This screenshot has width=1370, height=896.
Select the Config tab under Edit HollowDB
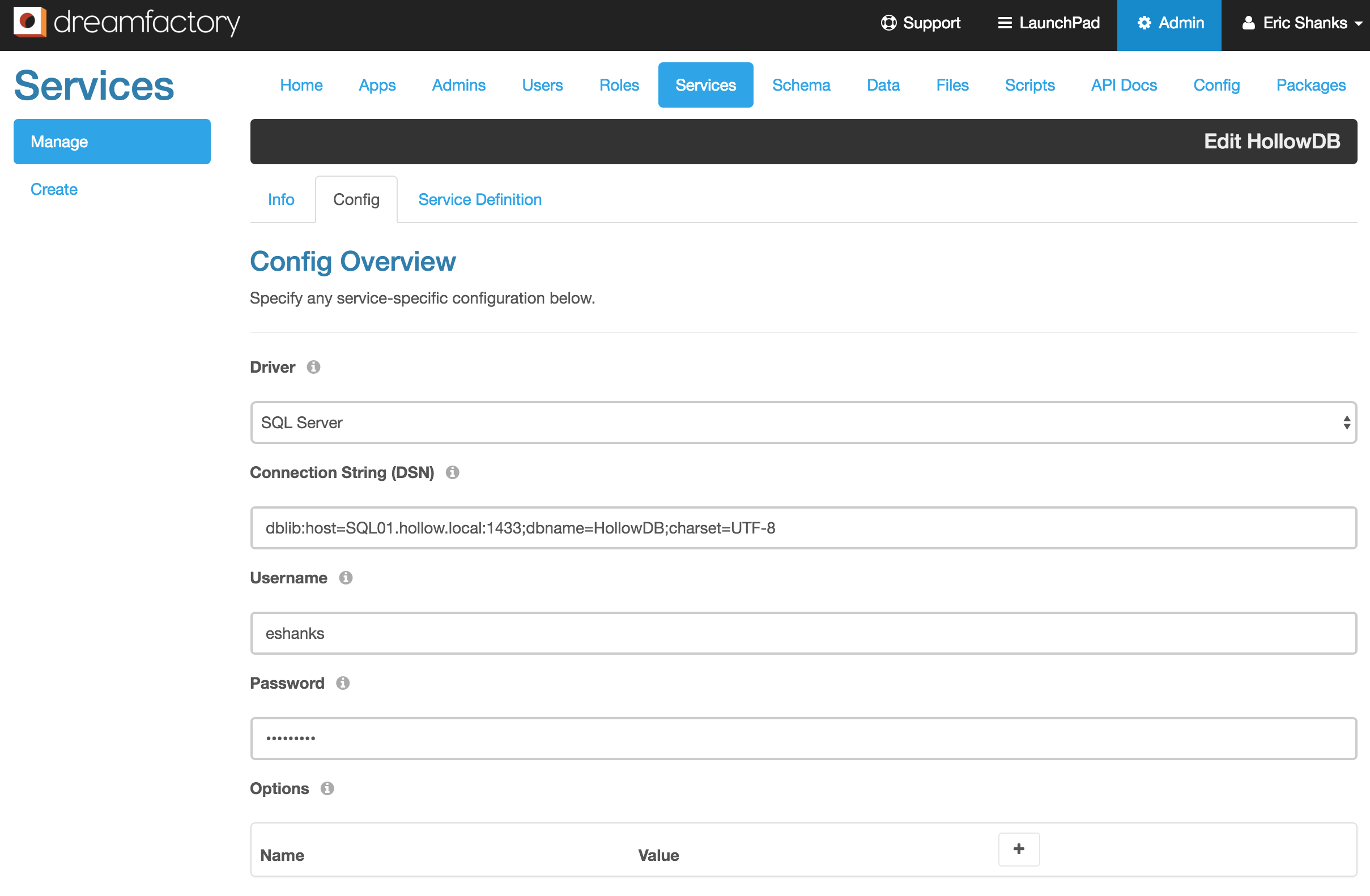[356, 200]
